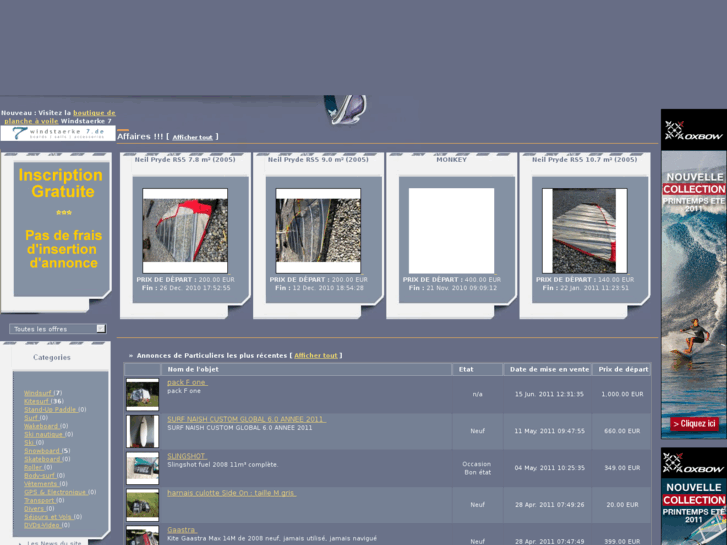Screen dimensions: 727x545
Task: Open the Neil Pryde RS5 9.0 m² photo
Action: (x=318, y=230)
